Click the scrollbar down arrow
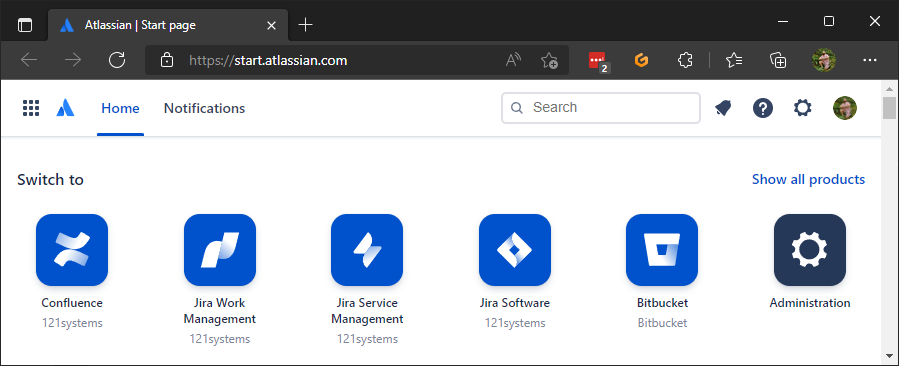Image resolution: width=899 pixels, height=366 pixels. (x=889, y=355)
